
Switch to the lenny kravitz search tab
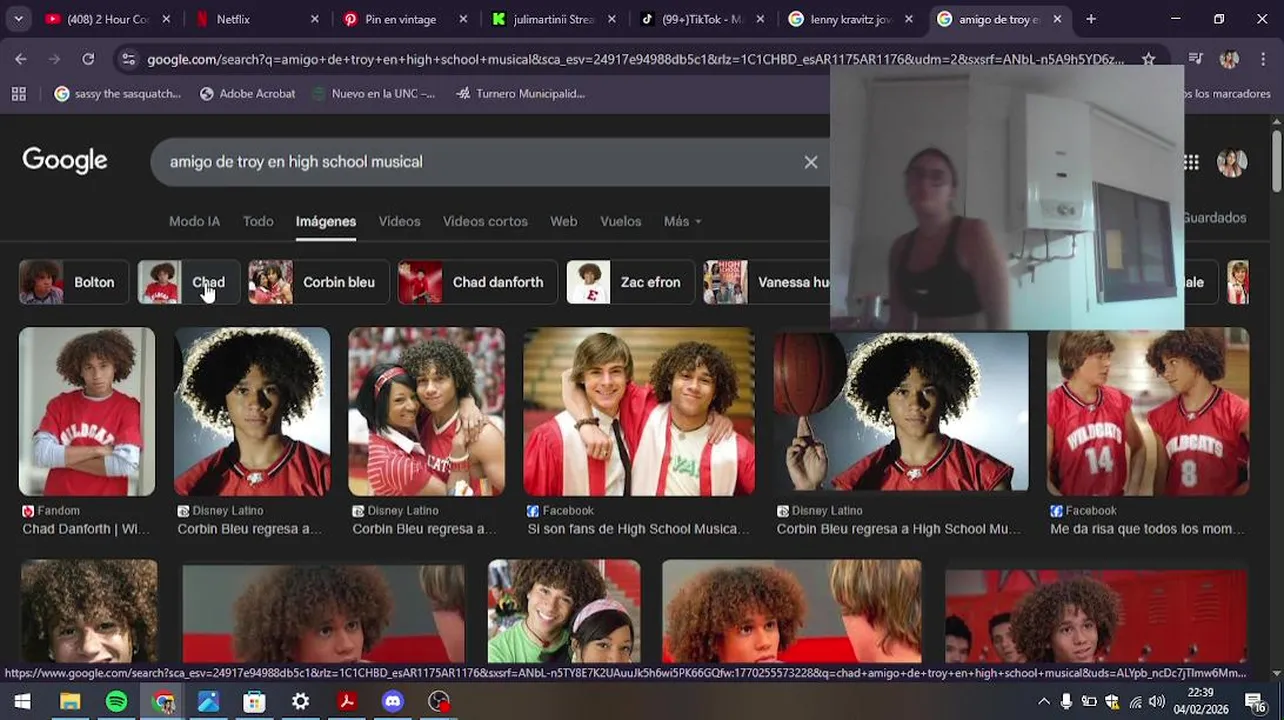pos(851,19)
